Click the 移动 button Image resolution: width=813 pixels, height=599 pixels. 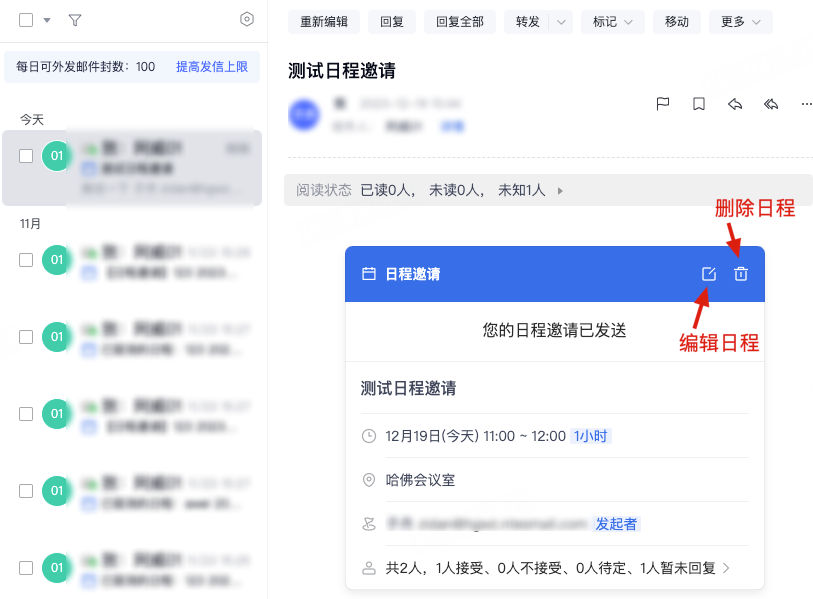(x=677, y=22)
